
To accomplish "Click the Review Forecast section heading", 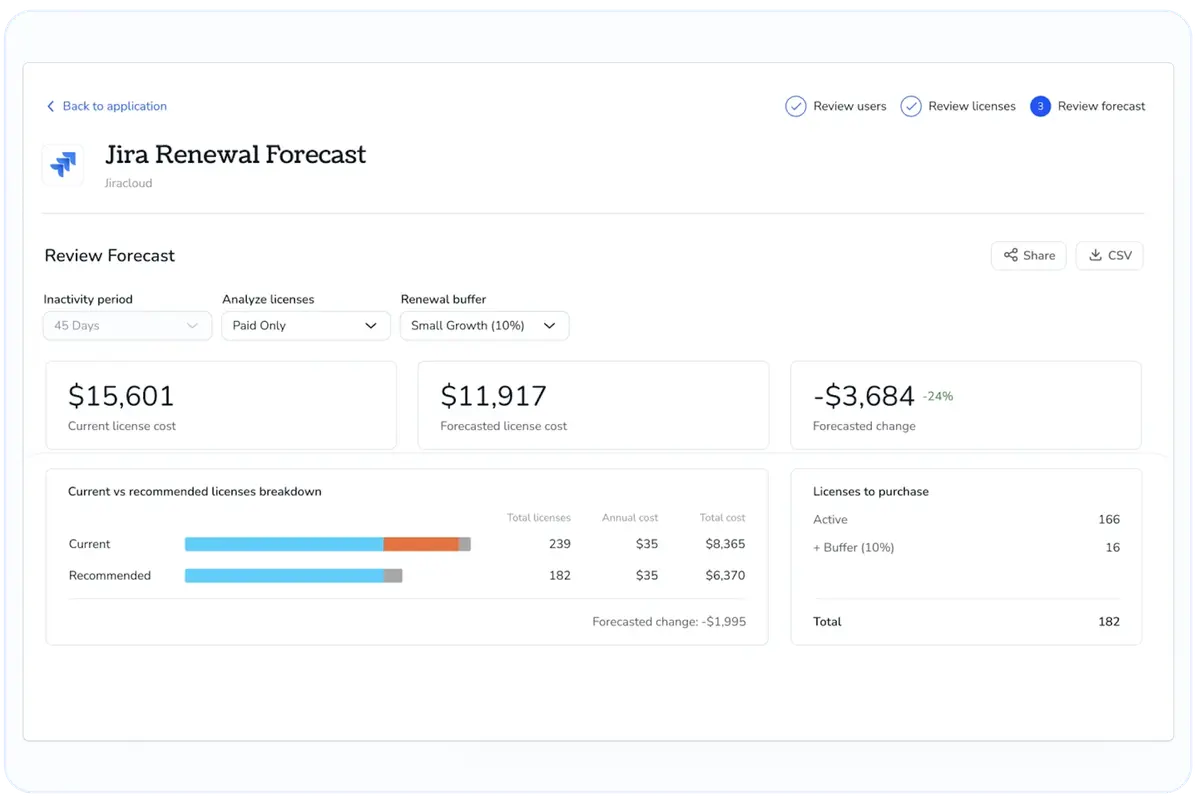I will click(x=110, y=256).
